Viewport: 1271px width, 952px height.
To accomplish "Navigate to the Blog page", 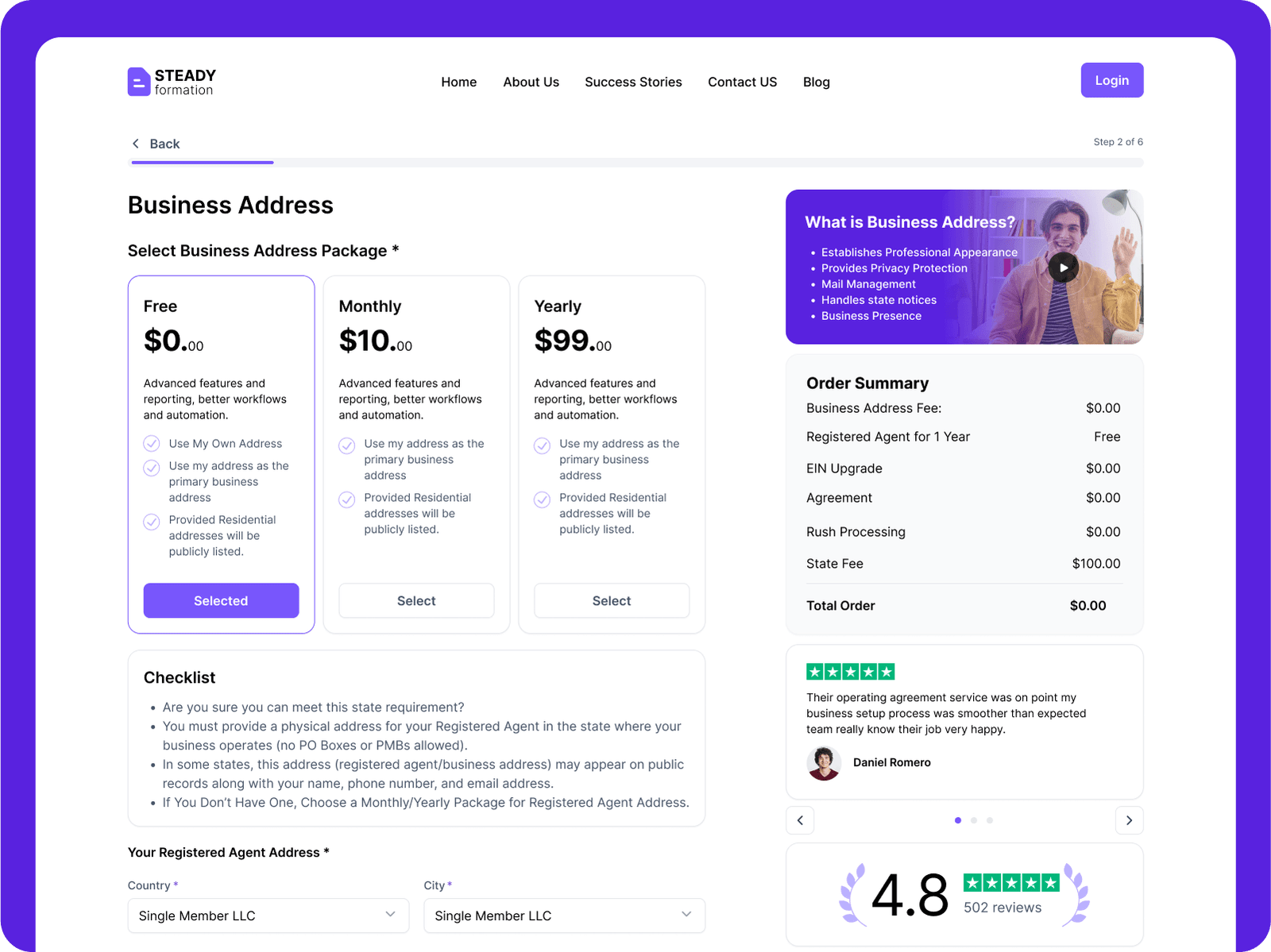I will pyautogui.click(x=816, y=82).
